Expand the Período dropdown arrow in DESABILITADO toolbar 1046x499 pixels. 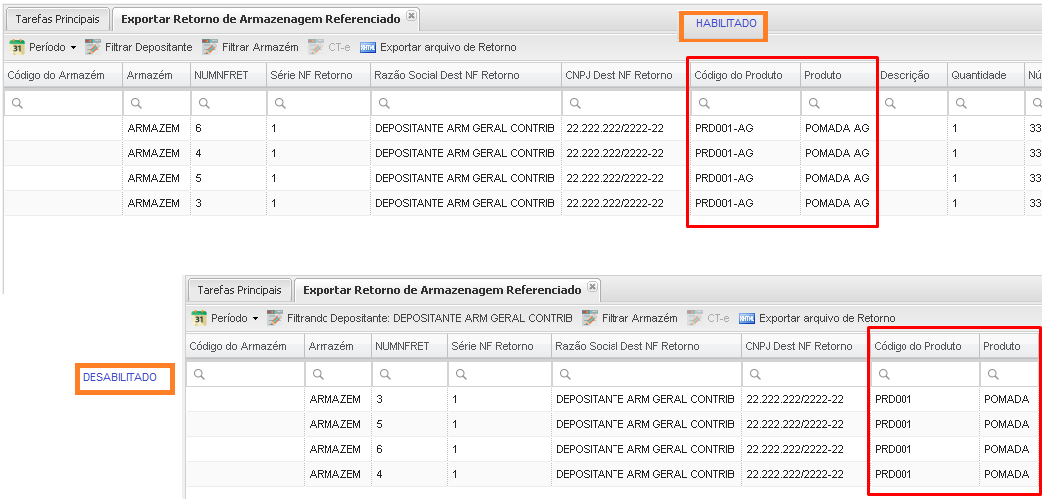click(255, 319)
